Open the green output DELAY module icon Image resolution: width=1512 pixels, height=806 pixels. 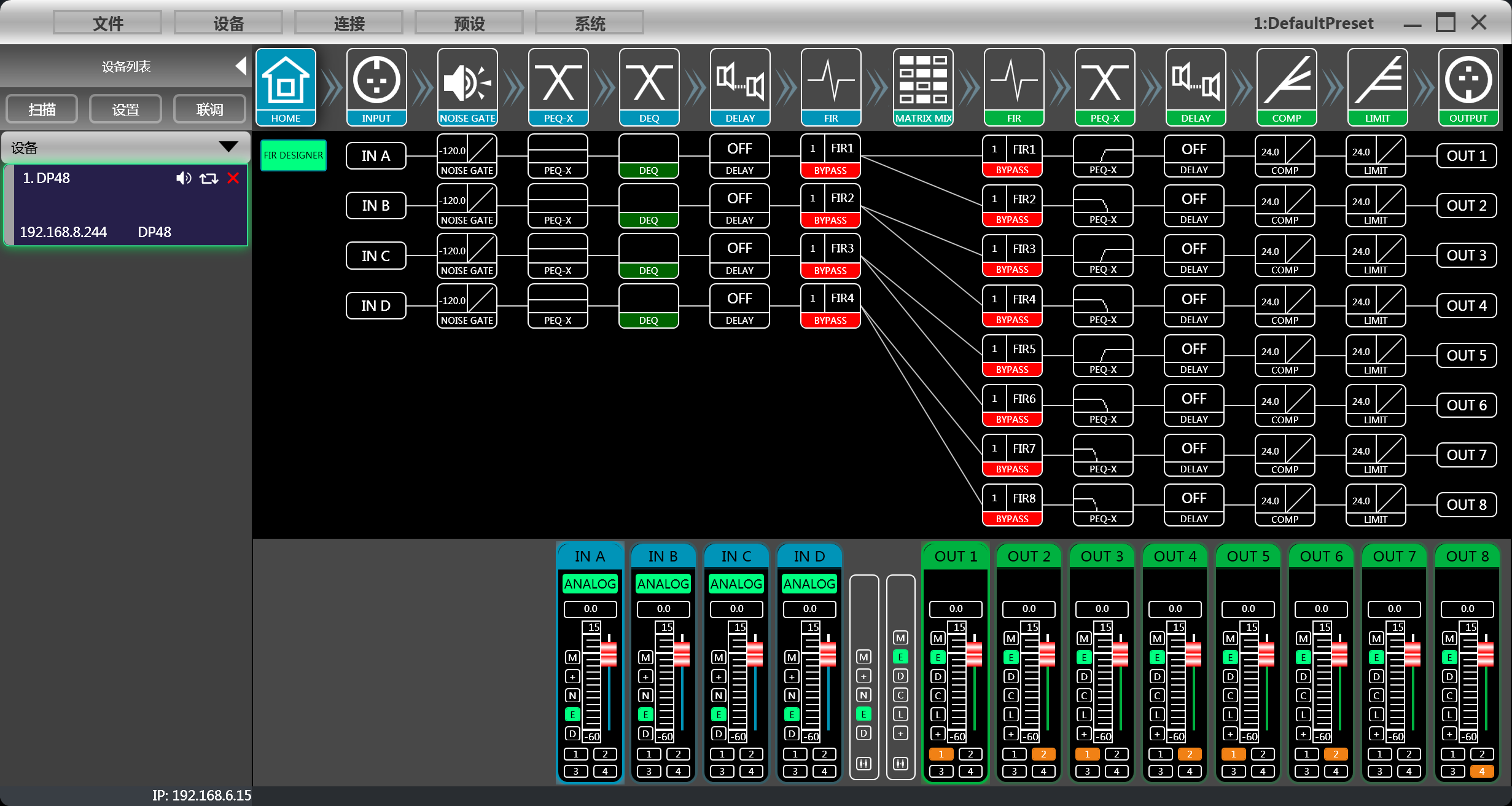pos(1196,87)
